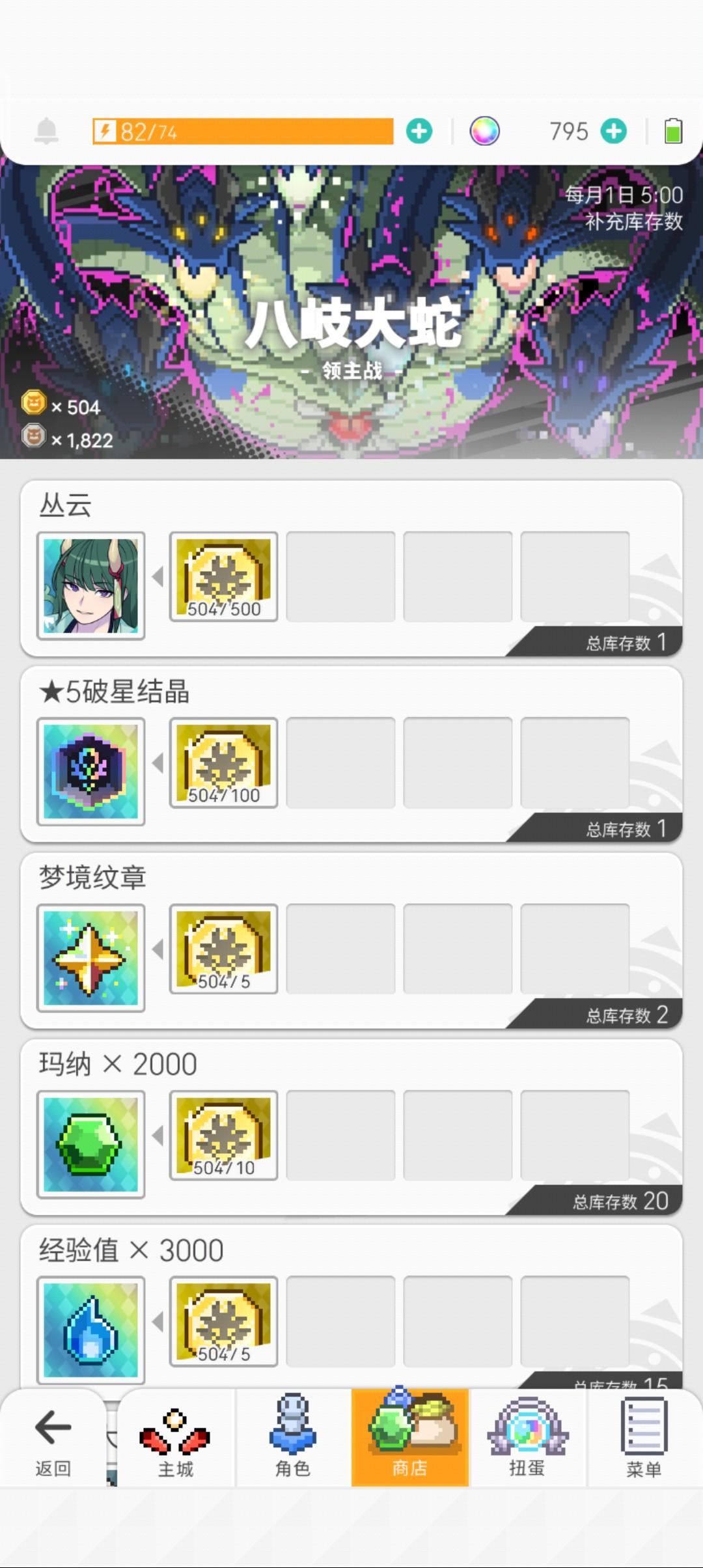This screenshot has height=1568, width=703.
Task: Tap the orange stamina bar 82/74
Action: click(x=243, y=132)
